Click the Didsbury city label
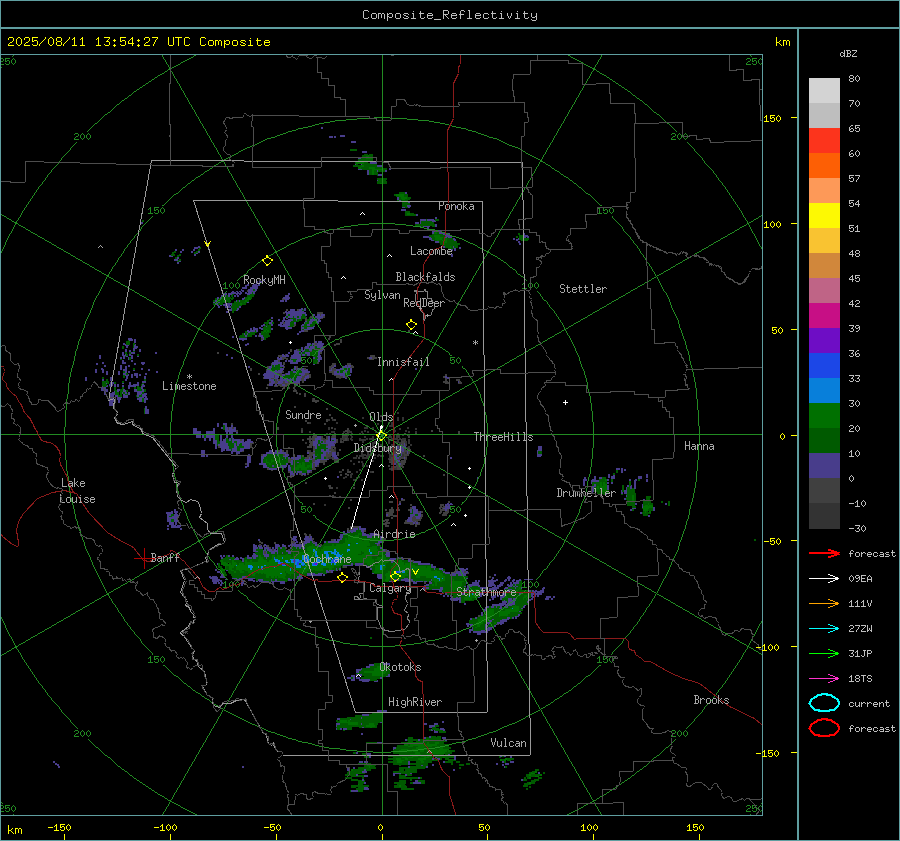 [x=378, y=448]
